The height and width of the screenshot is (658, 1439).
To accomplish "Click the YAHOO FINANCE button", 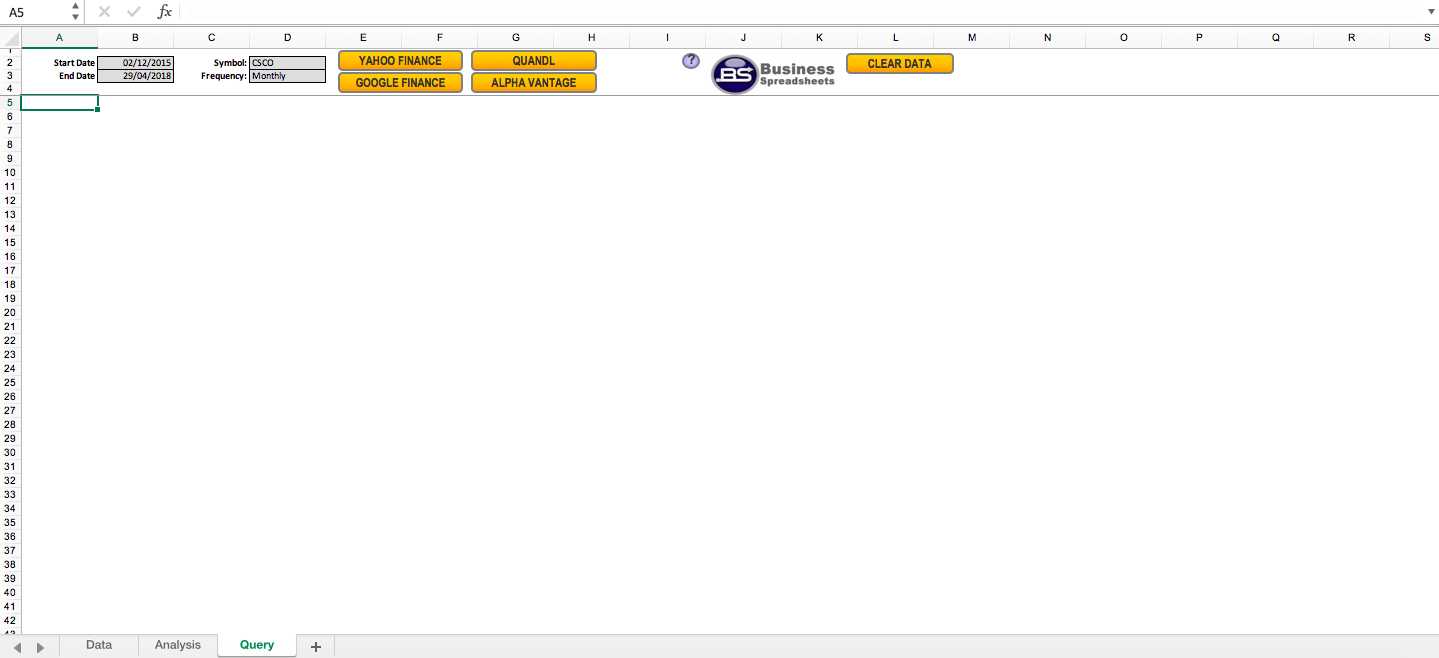I will point(400,61).
